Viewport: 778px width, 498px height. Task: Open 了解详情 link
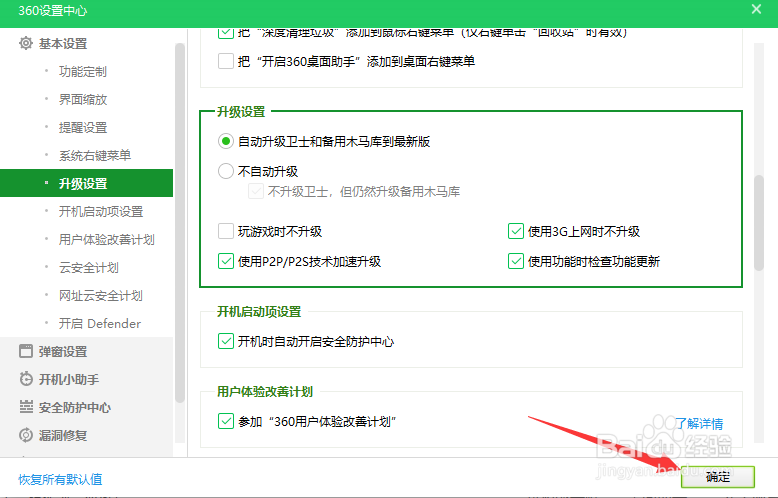(699, 424)
